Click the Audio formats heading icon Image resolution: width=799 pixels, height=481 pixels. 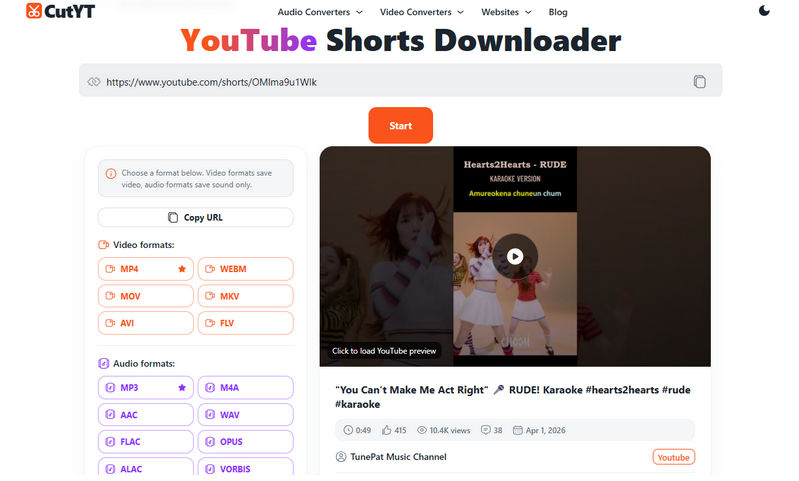point(103,364)
